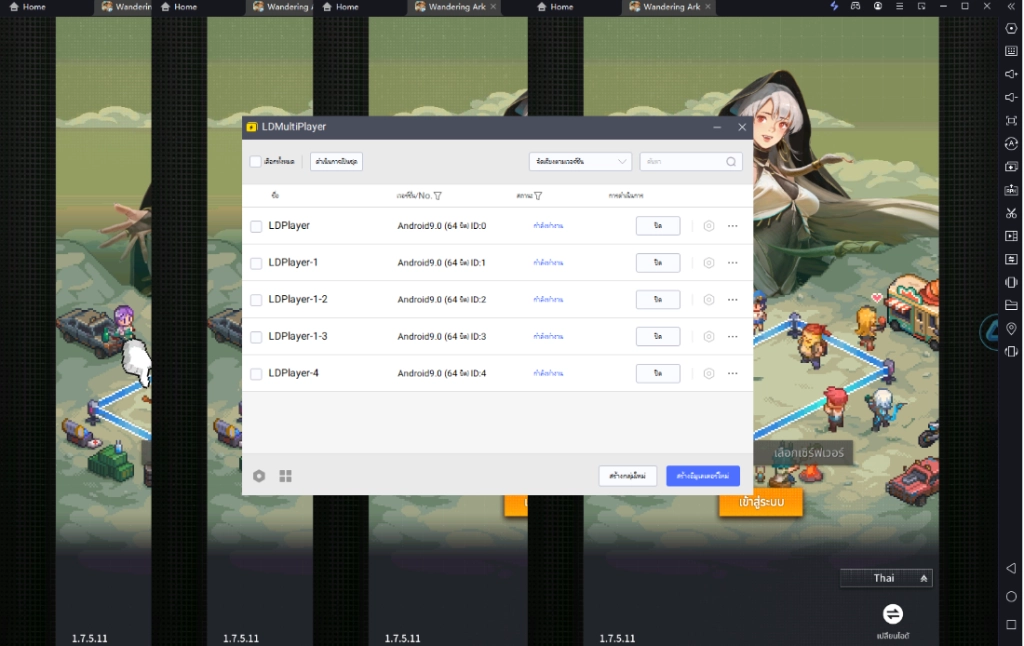Check the LDPlayer-1 instance checkbox
The image size is (1024, 646).
pos(256,263)
